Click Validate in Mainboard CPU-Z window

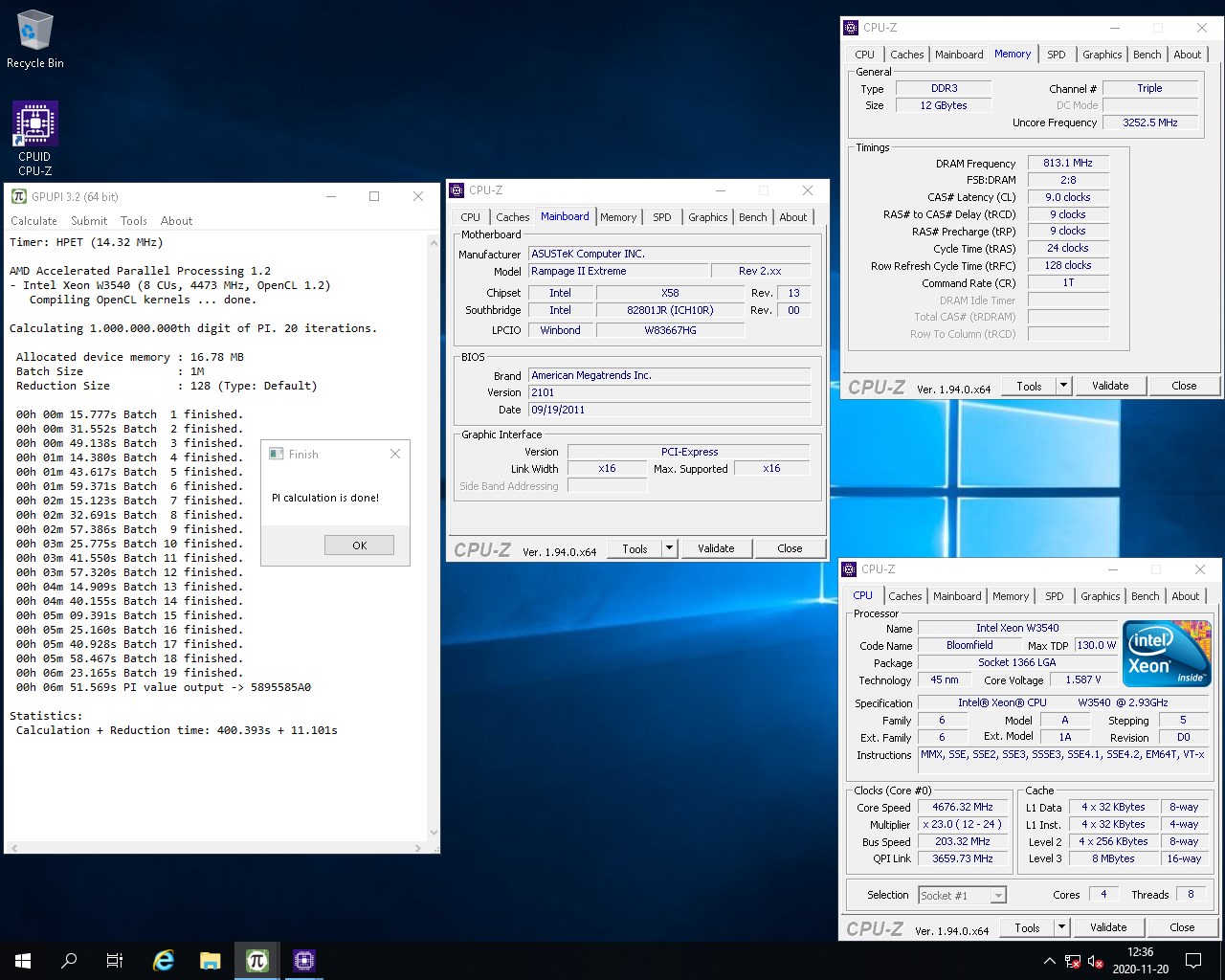716,548
